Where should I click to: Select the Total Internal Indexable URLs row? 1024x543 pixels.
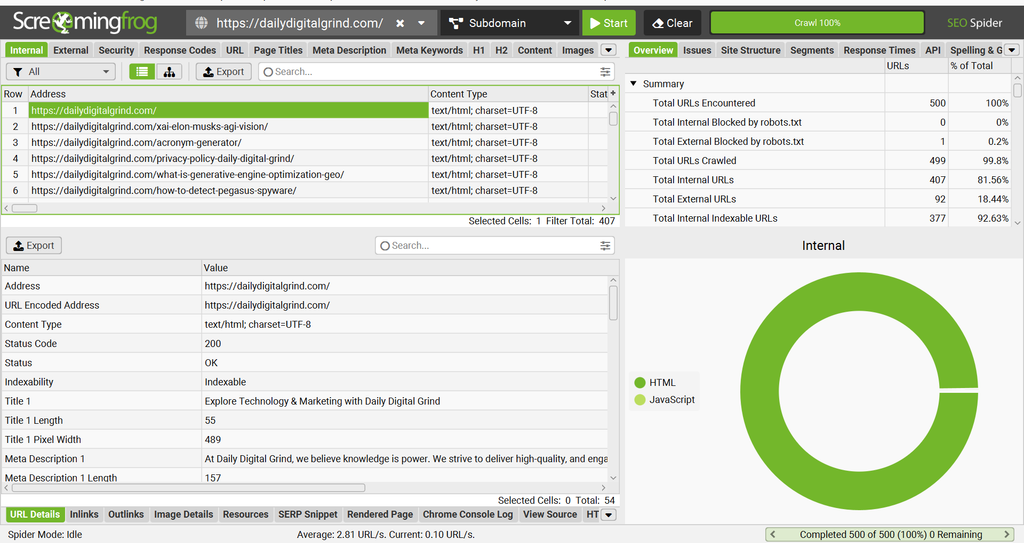tap(818, 218)
